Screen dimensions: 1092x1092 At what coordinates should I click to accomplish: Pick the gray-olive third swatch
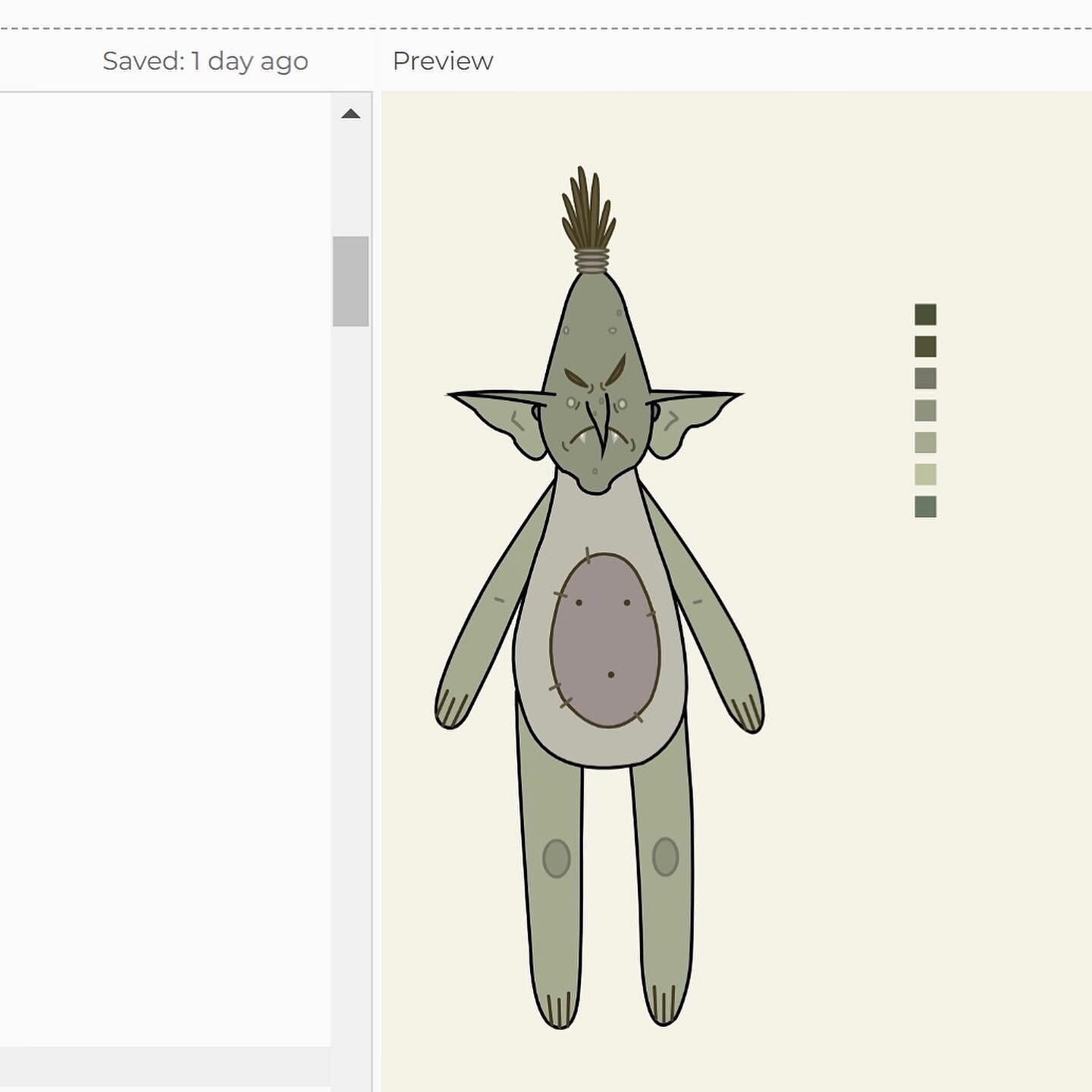click(x=925, y=378)
